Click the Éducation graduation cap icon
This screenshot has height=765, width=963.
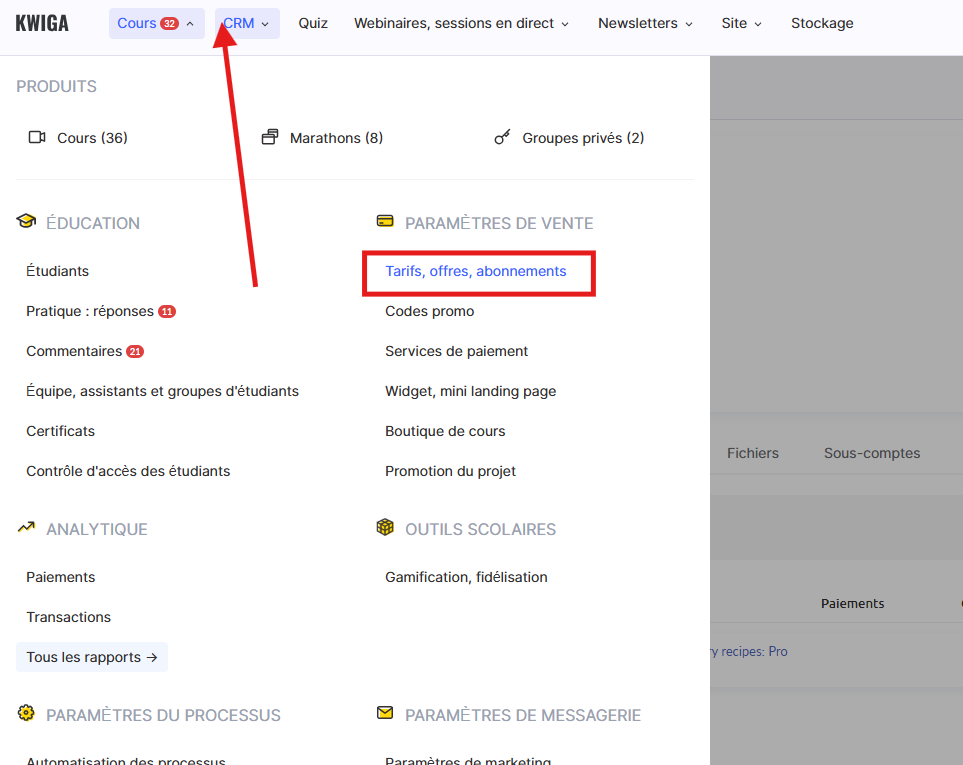click(x=26, y=222)
